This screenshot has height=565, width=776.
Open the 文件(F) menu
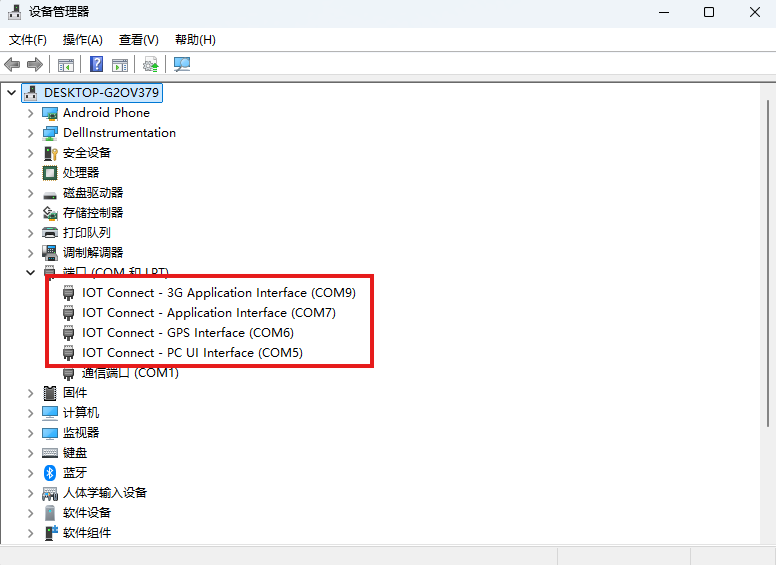[x=28, y=40]
